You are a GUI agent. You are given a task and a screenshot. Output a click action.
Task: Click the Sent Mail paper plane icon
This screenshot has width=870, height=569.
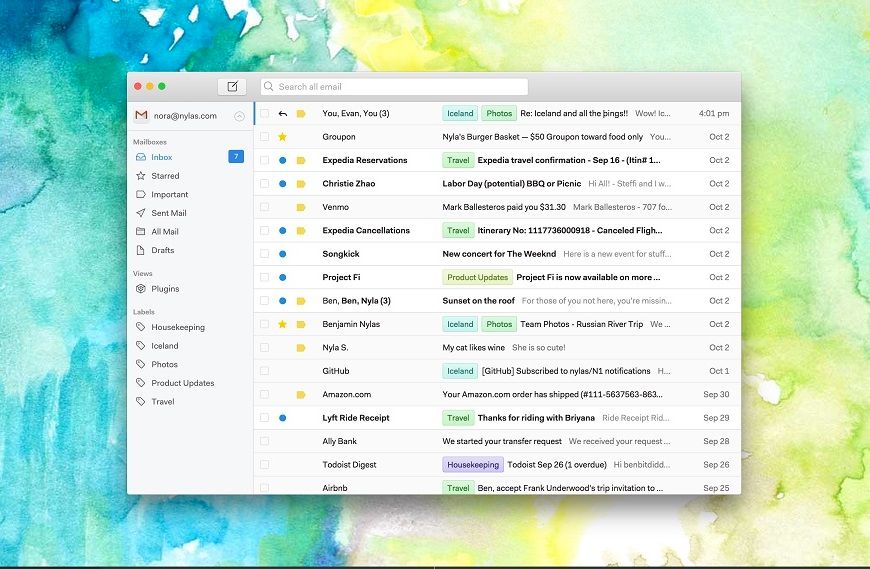[x=141, y=213]
